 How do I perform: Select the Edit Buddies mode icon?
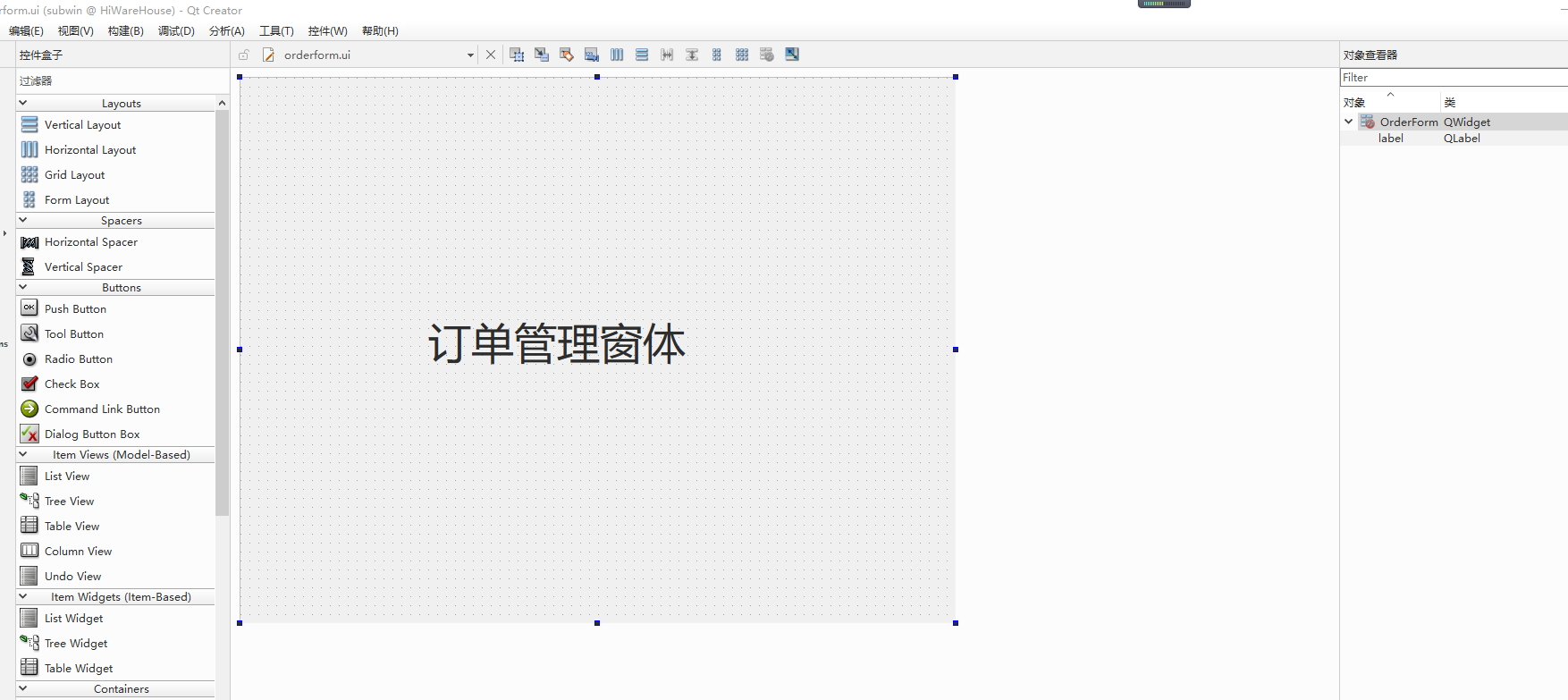pos(567,55)
